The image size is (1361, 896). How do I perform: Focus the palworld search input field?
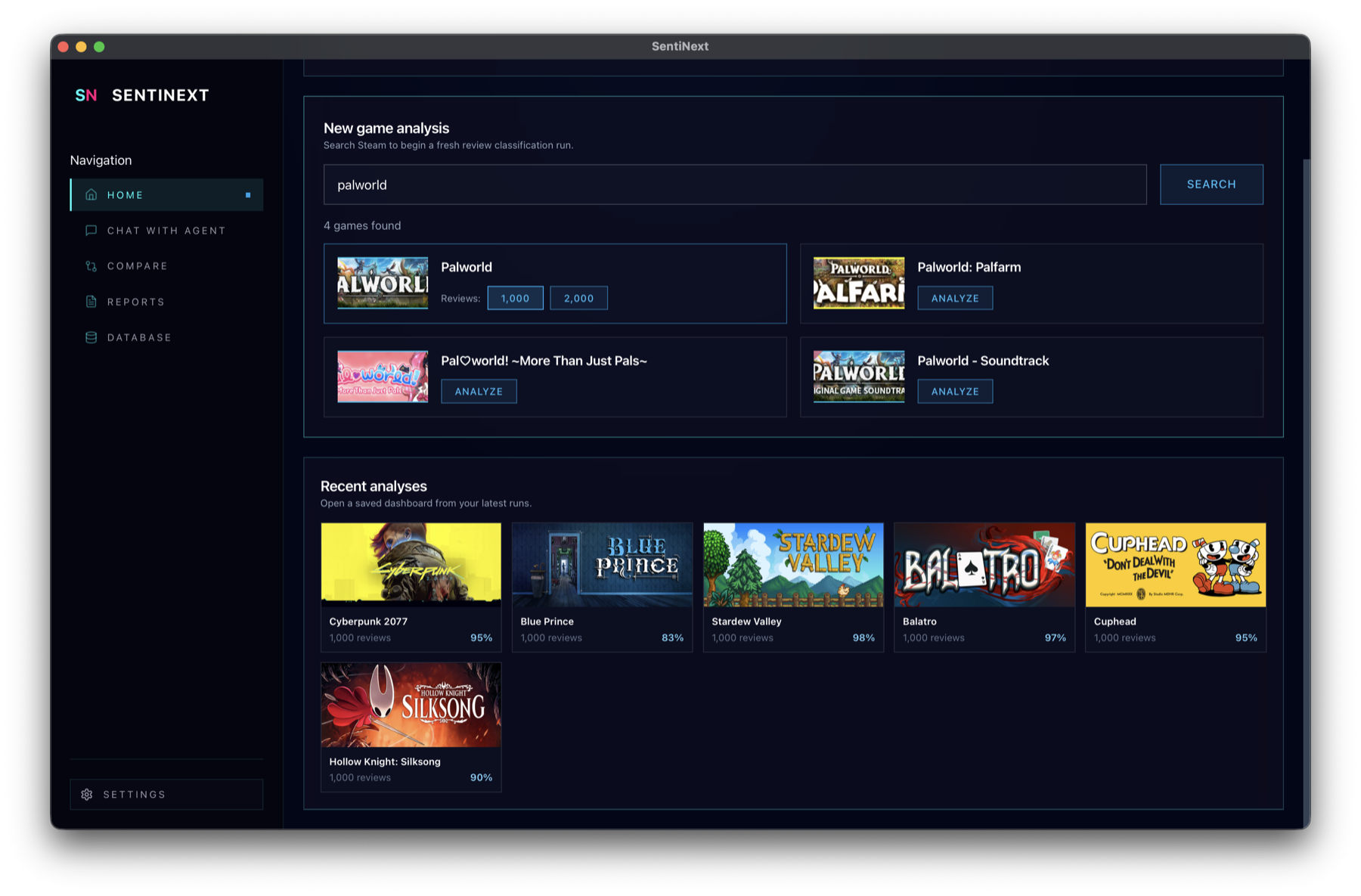point(735,184)
